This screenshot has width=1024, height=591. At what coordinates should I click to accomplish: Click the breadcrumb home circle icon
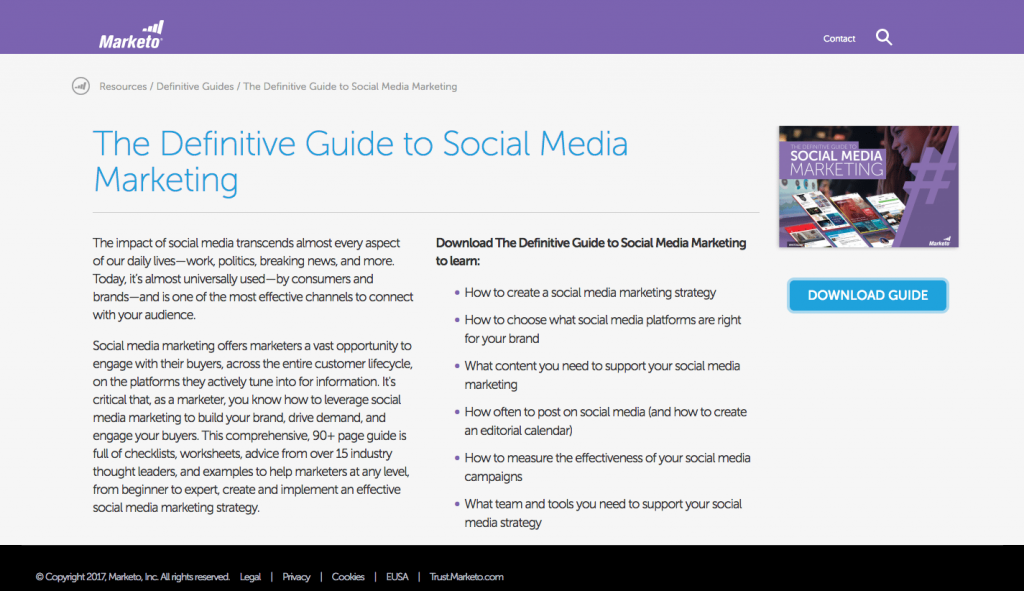click(81, 86)
